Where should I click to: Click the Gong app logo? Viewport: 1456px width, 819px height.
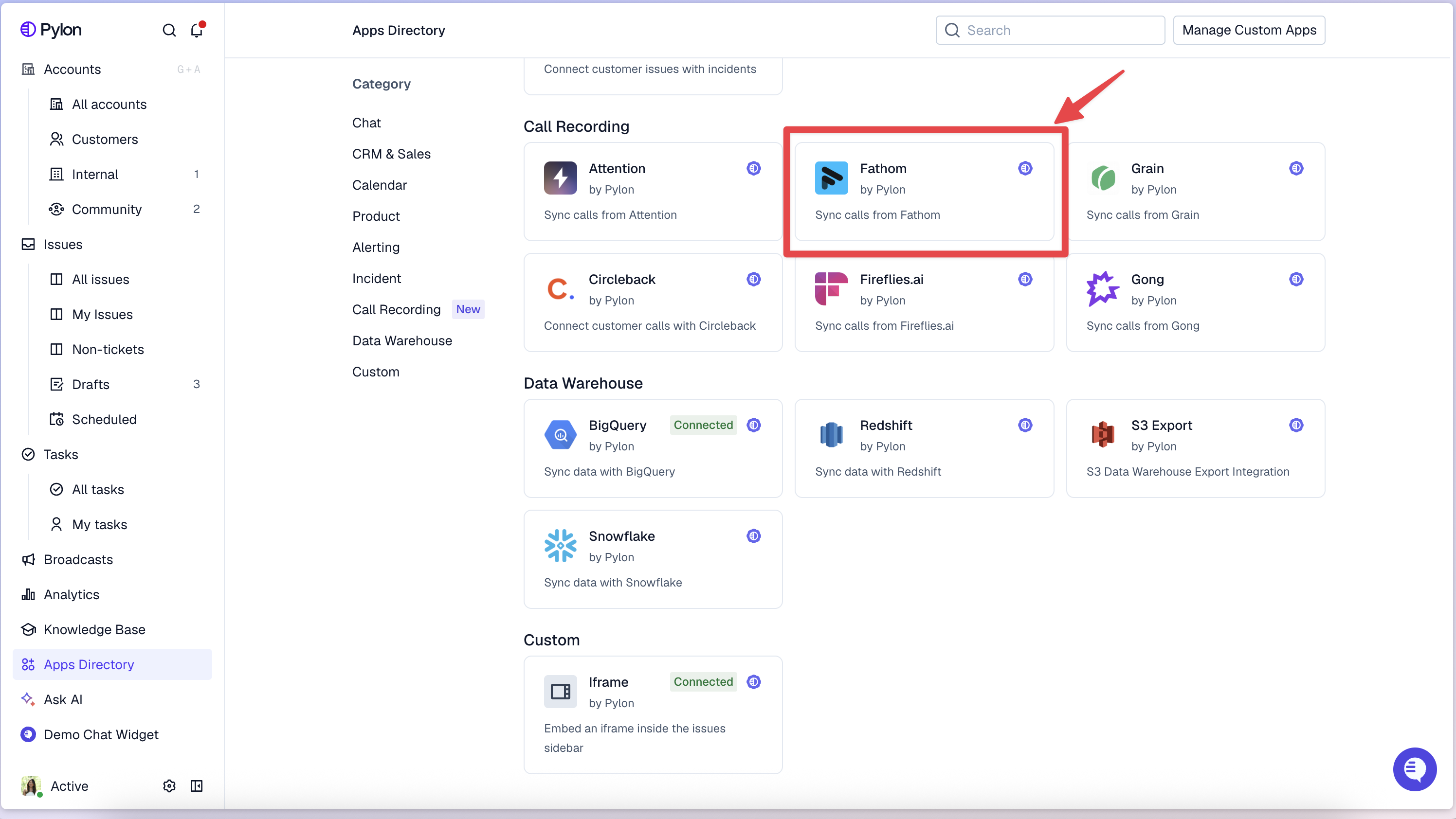[x=1102, y=288]
